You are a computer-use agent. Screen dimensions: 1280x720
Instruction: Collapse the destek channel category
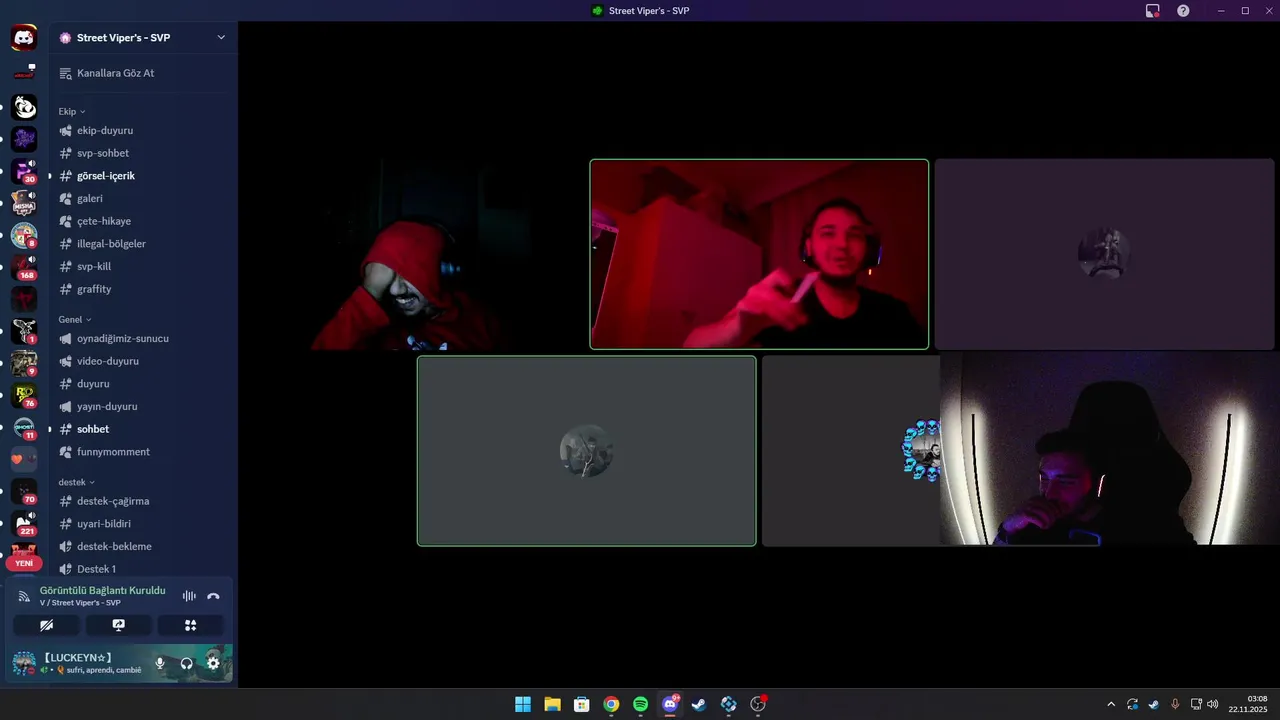click(x=77, y=482)
